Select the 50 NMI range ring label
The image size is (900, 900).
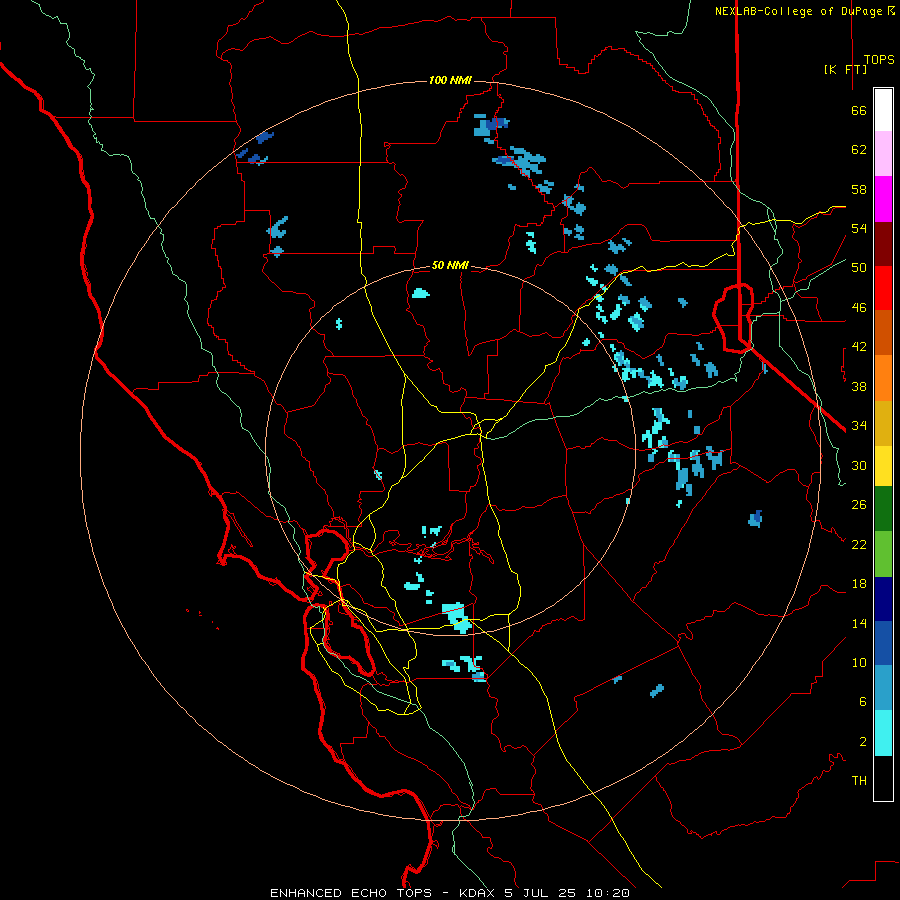(450, 265)
